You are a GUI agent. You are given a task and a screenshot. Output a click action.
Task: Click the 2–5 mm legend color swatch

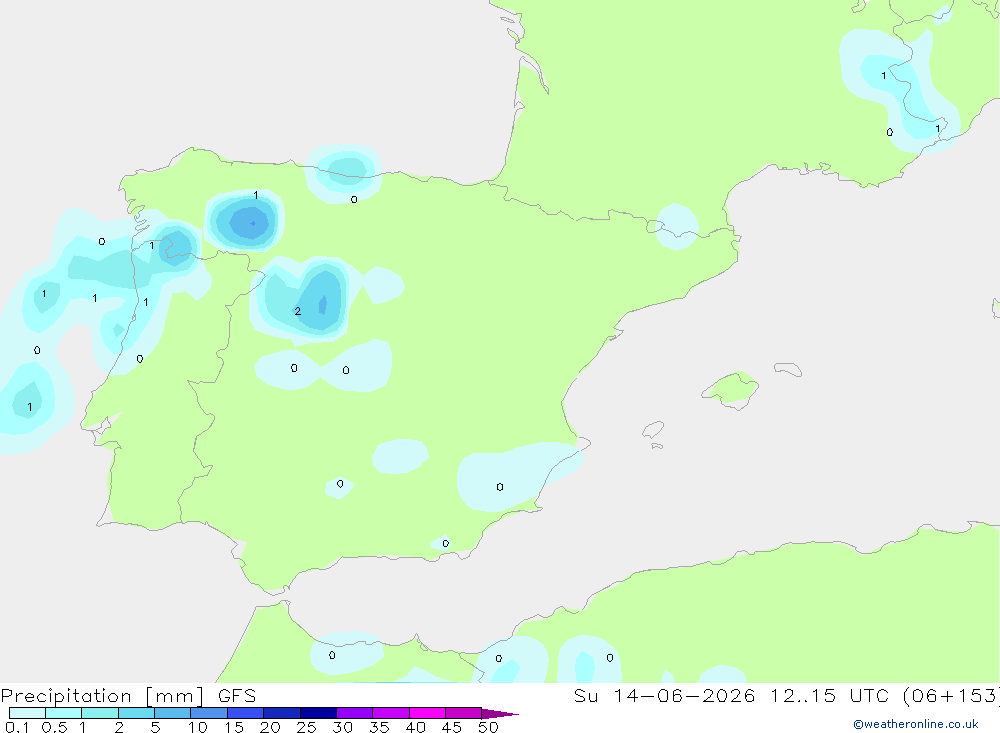pos(136,713)
